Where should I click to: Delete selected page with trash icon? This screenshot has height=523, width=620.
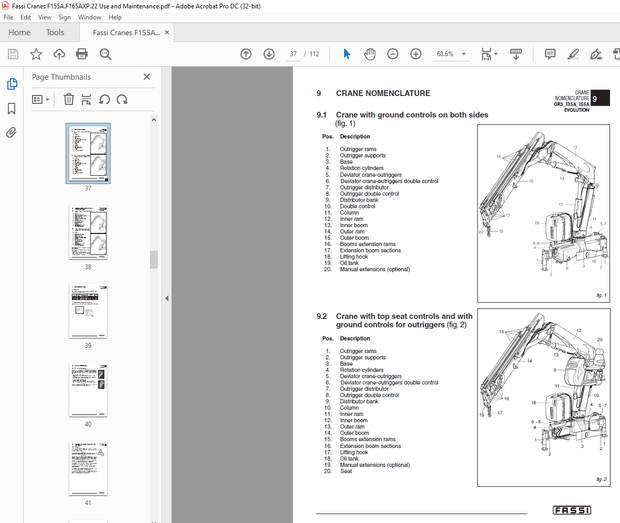click(x=68, y=99)
